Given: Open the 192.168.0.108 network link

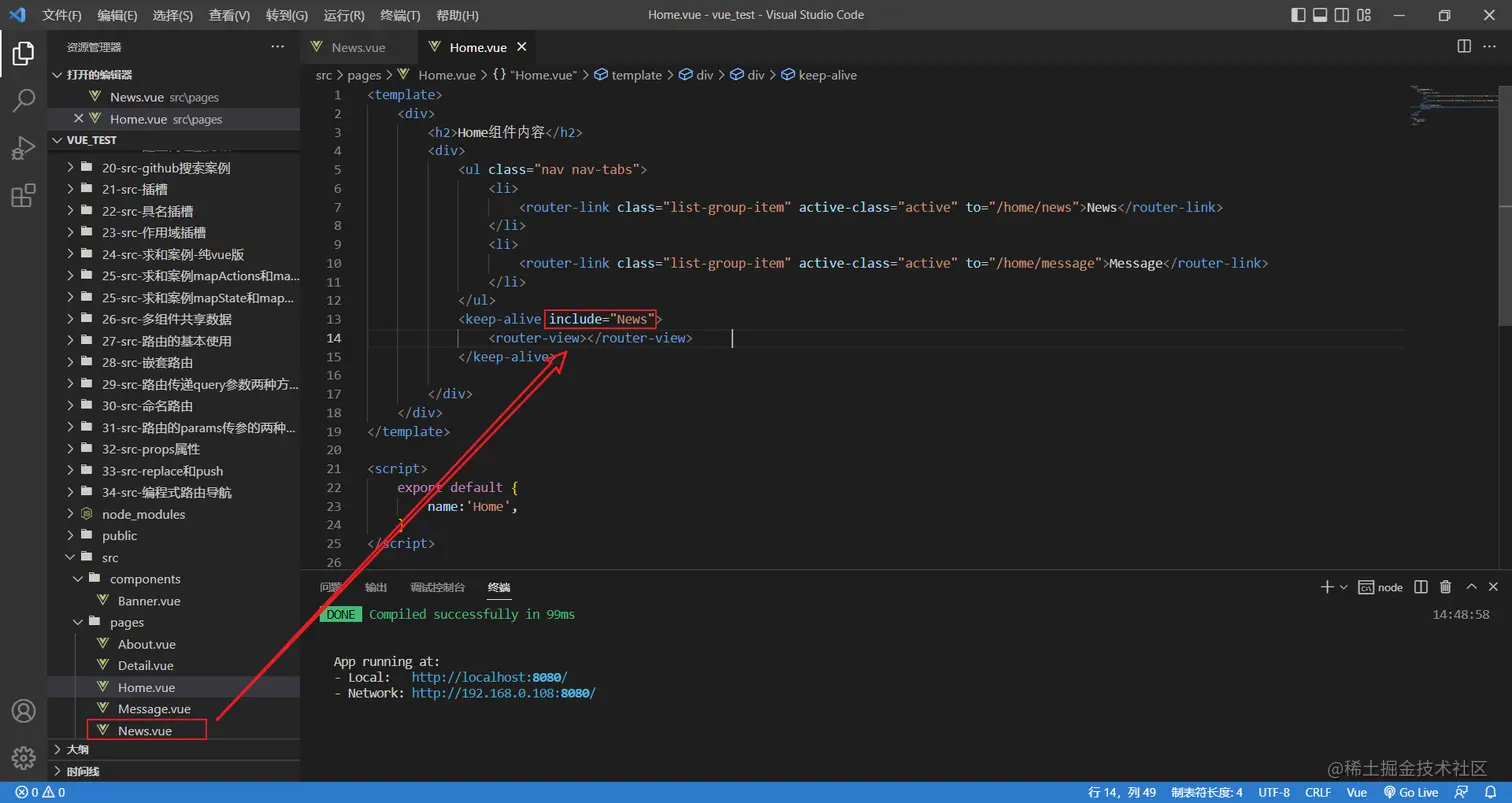Looking at the screenshot, I should pyautogui.click(x=503, y=693).
